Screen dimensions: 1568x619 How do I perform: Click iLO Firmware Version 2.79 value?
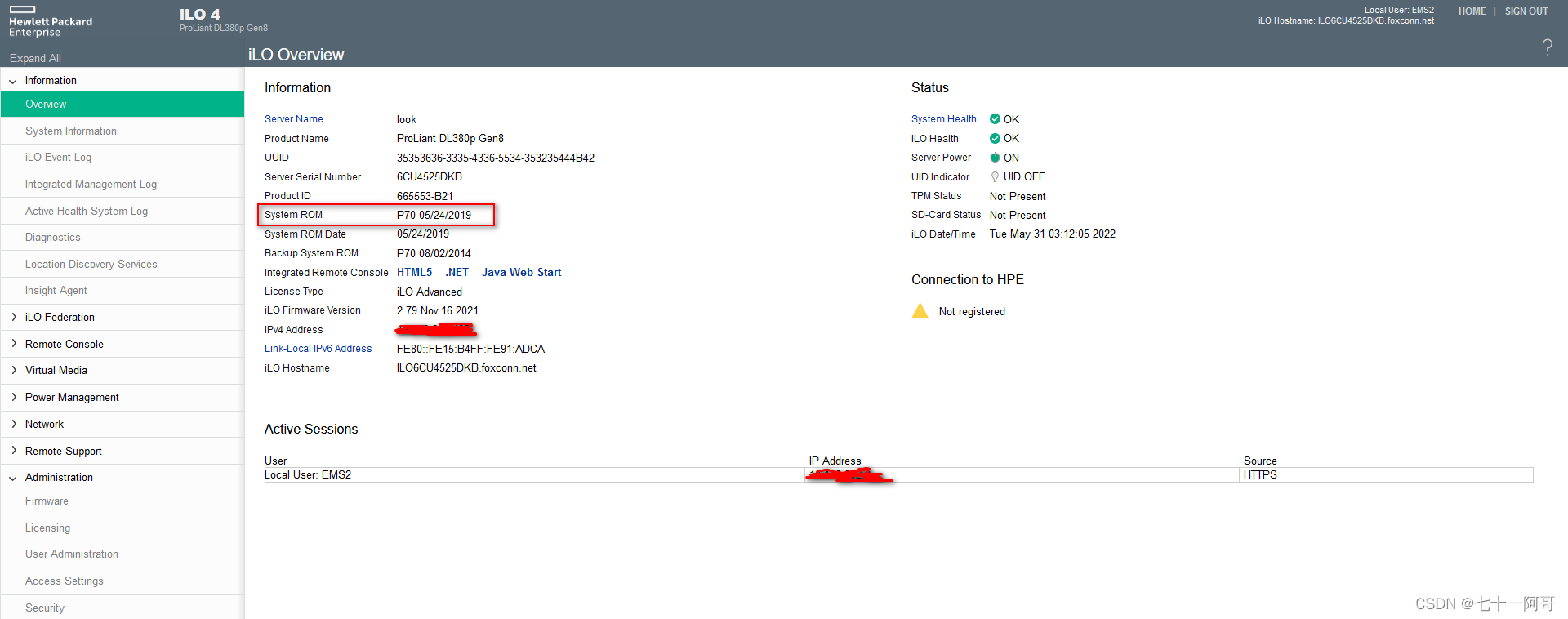pos(438,310)
